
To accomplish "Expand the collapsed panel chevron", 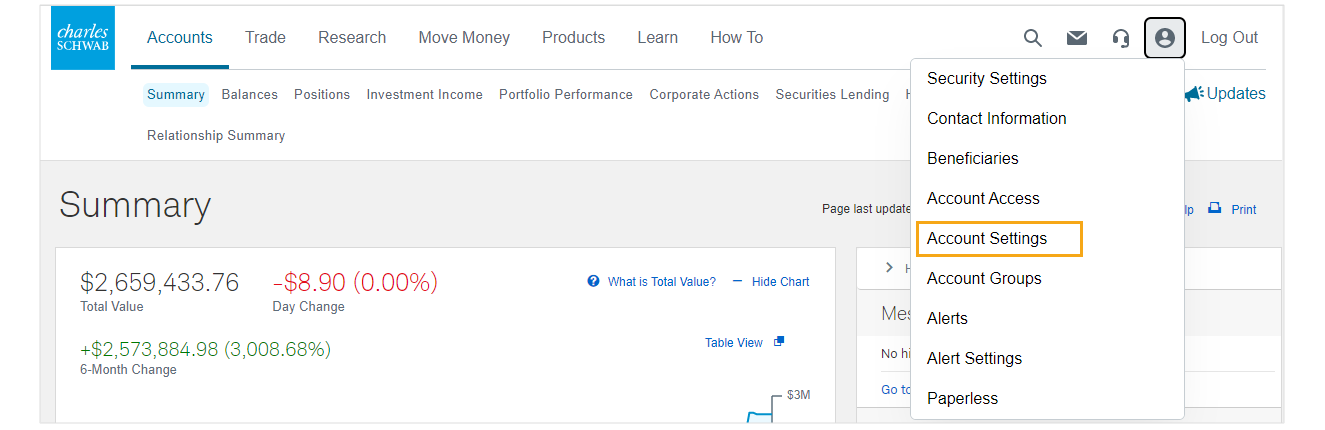I will point(889,268).
